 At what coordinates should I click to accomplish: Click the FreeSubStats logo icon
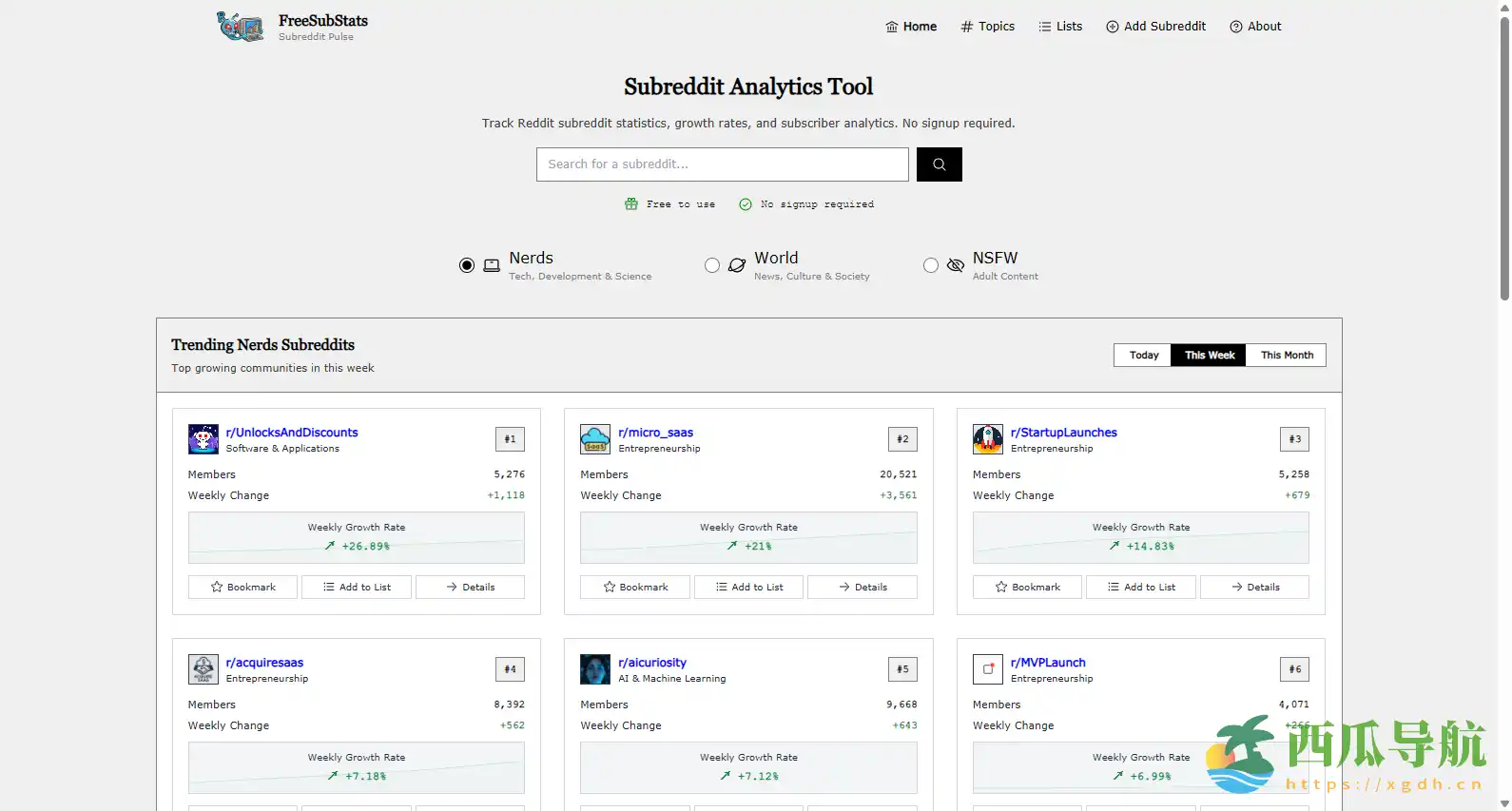[240, 27]
